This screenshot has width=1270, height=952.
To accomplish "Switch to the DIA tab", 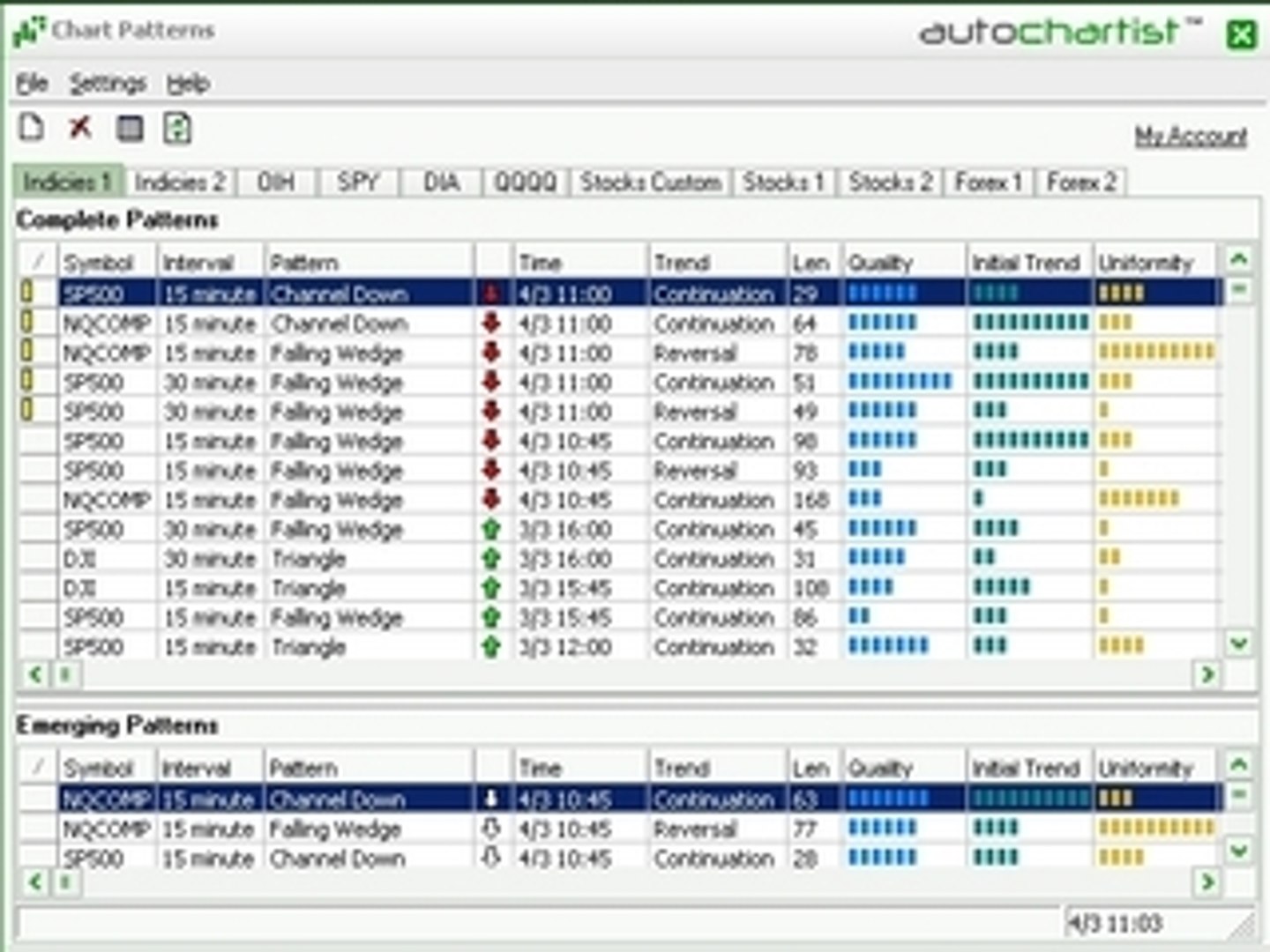I will click(441, 182).
